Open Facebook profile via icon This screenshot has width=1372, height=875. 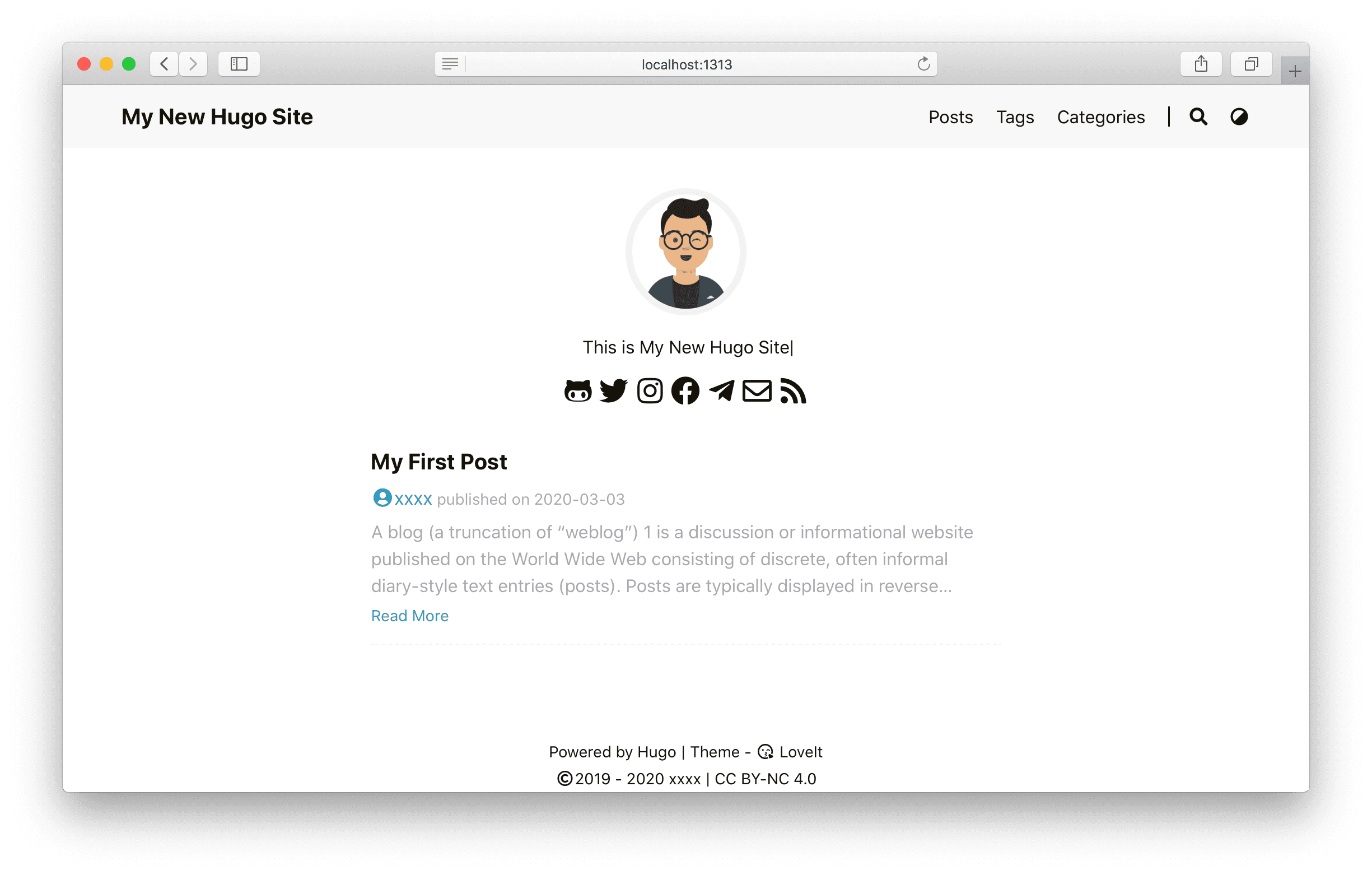[x=685, y=390]
